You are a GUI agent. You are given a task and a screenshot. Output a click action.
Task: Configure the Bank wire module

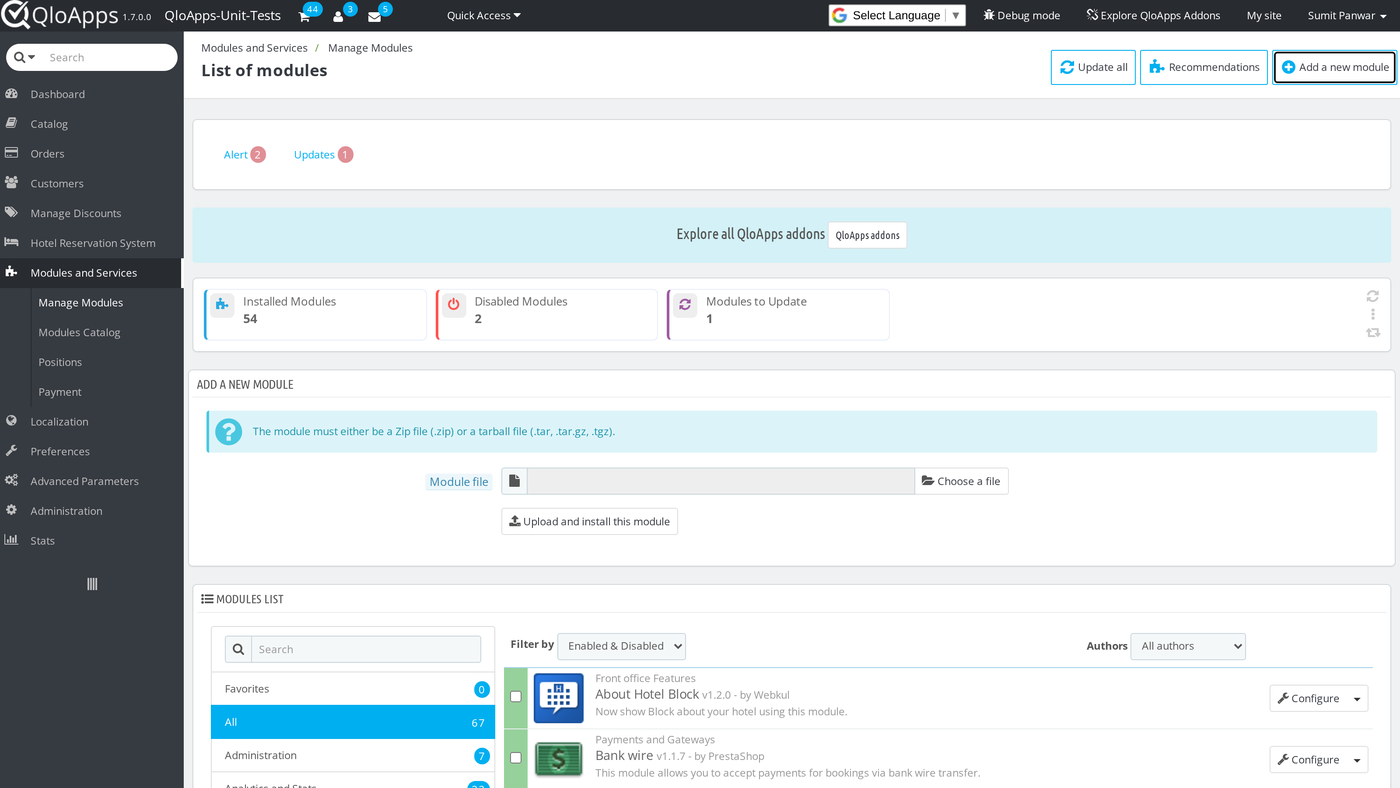pyautogui.click(x=1309, y=760)
